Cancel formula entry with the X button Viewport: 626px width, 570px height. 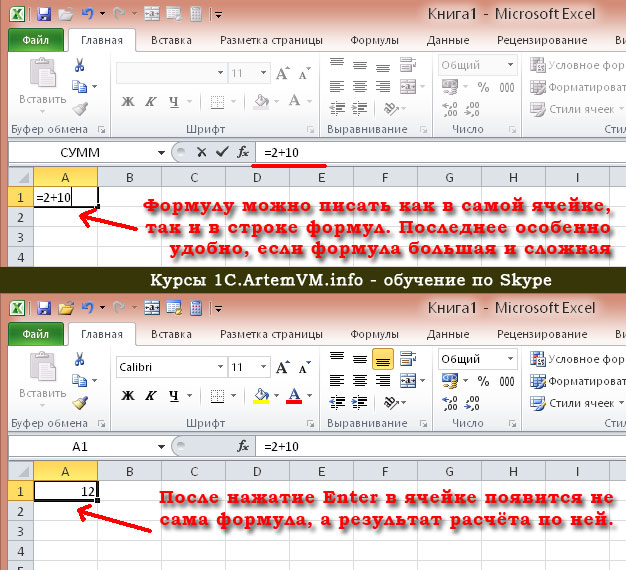coord(201,152)
